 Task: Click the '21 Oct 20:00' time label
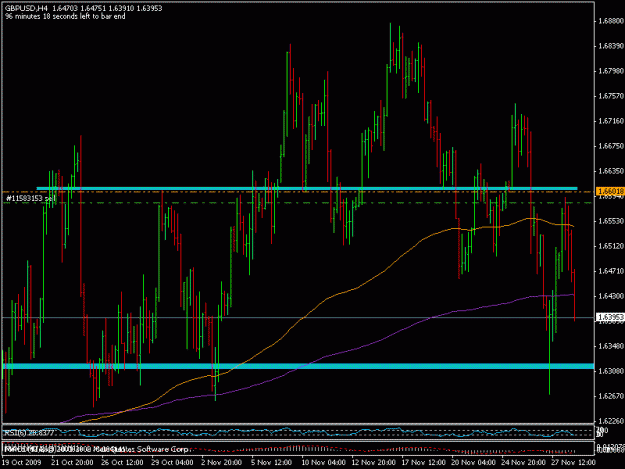tap(72, 463)
